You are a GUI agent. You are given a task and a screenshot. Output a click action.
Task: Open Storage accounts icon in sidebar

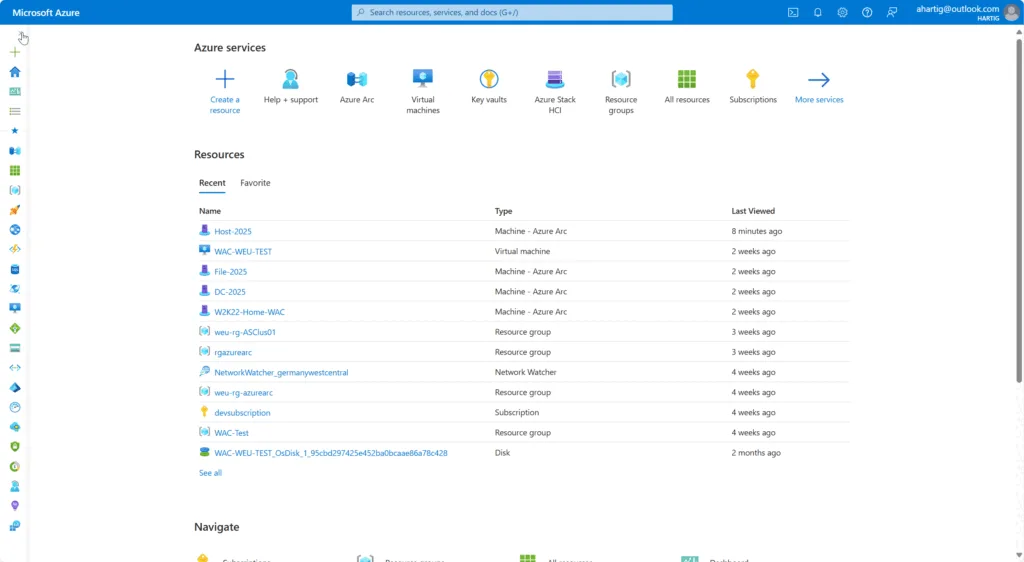coord(14,348)
